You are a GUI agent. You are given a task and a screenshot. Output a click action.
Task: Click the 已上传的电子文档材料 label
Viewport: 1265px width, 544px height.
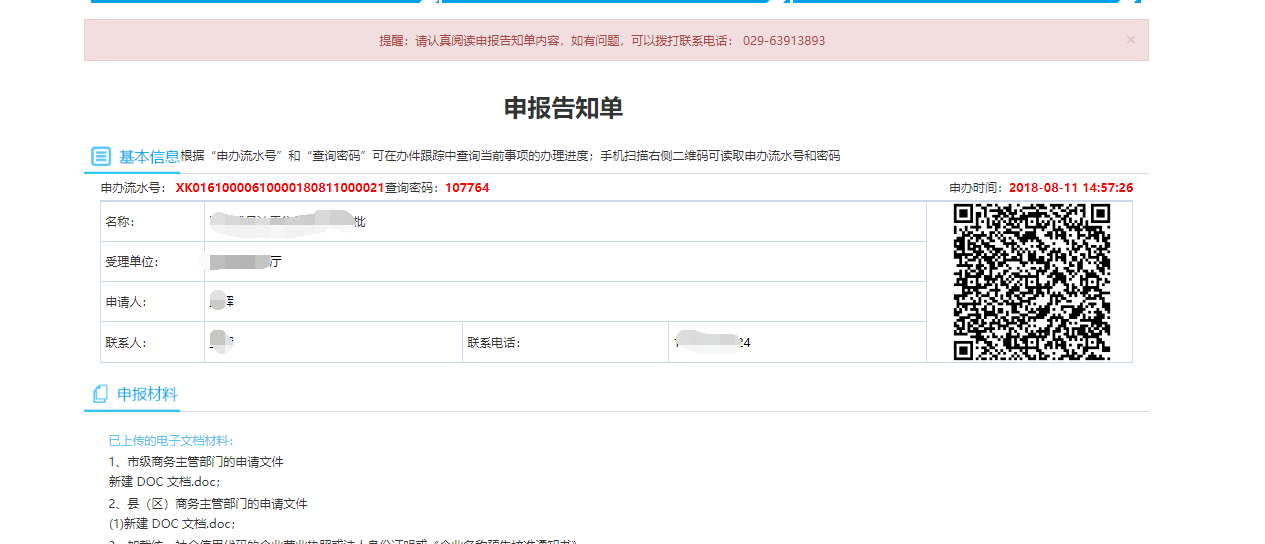pos(170,441)
